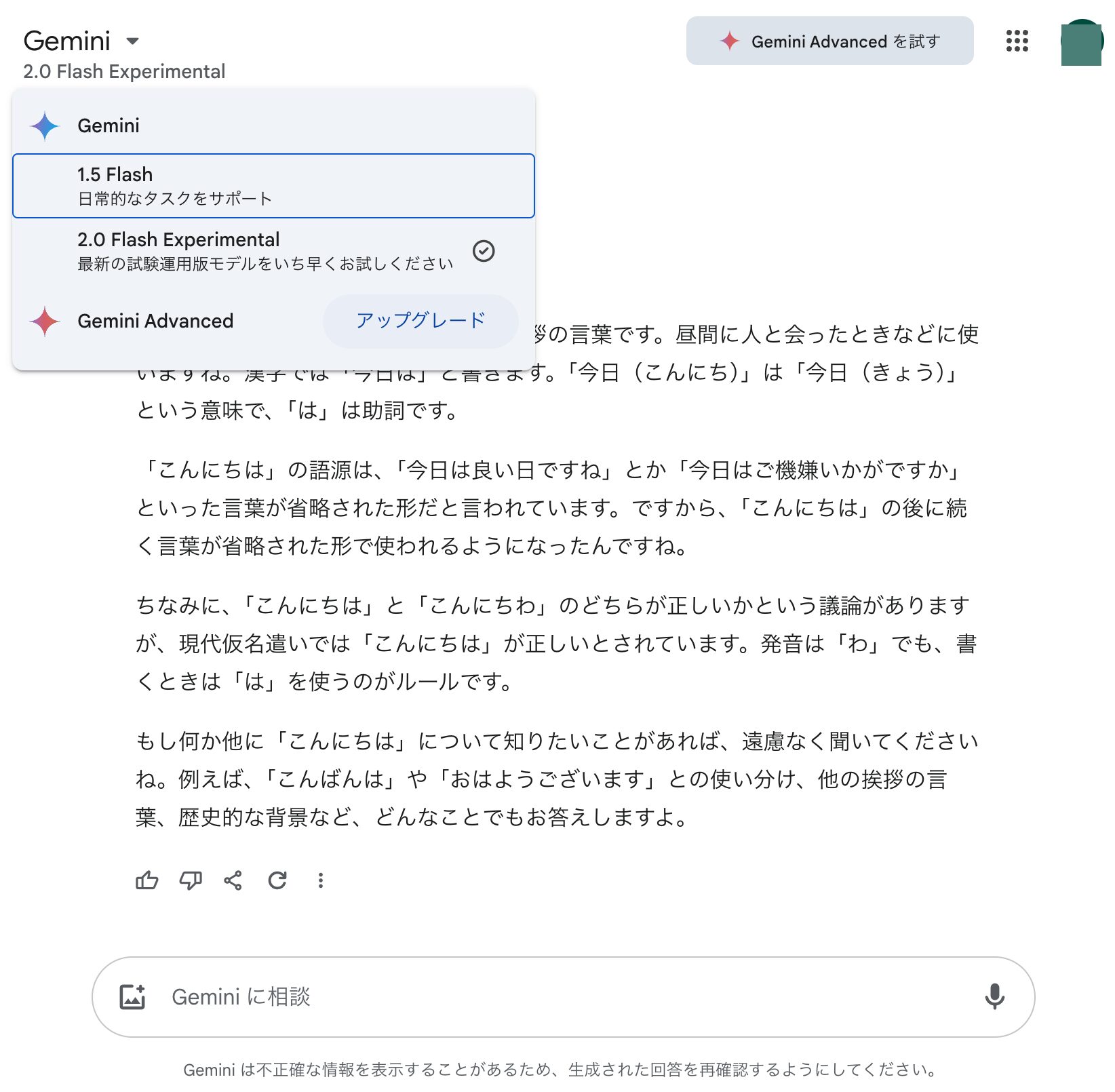The height and width of the screenshot is (1092, 1115).
Task: Click the thumbs up icon under the response
Action: (146, 880)
